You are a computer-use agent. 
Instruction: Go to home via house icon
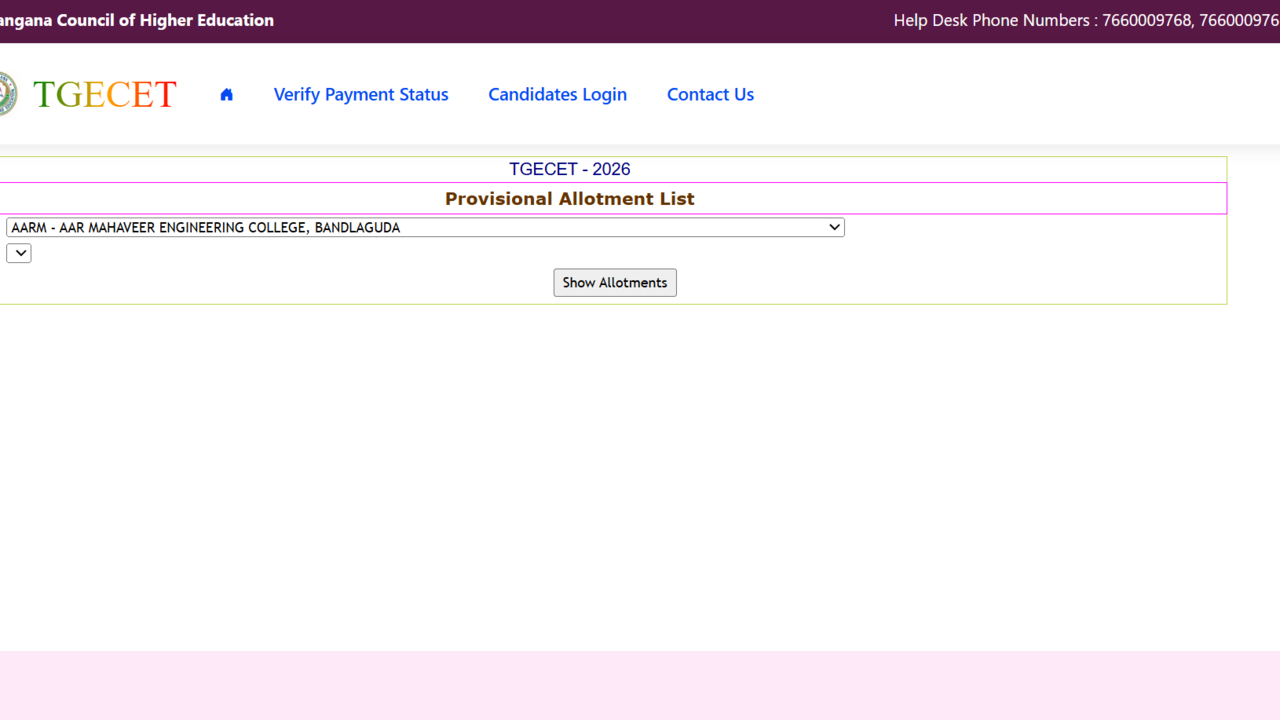coord(227,94)
